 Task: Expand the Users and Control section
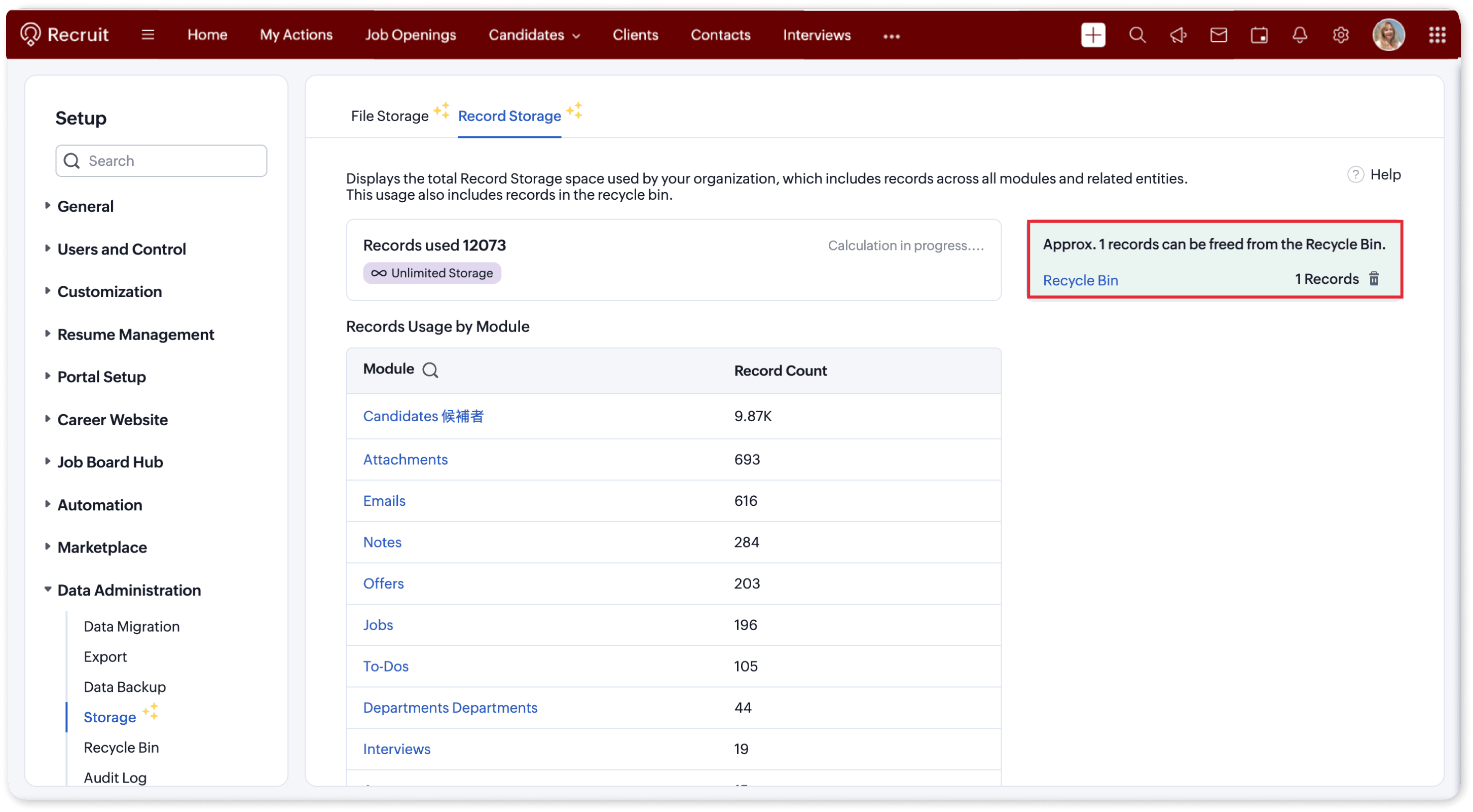point(121,249)
